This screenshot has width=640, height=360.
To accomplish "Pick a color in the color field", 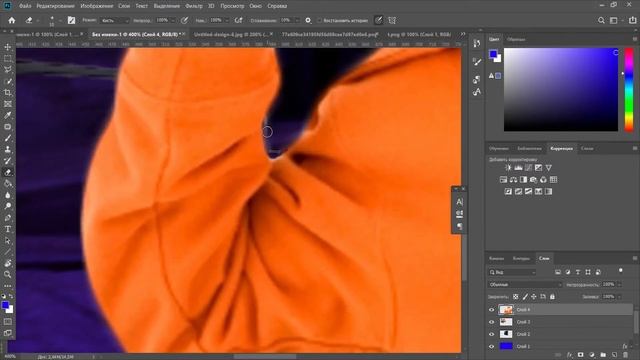I will pyautogui.click(x=561, y=89).
